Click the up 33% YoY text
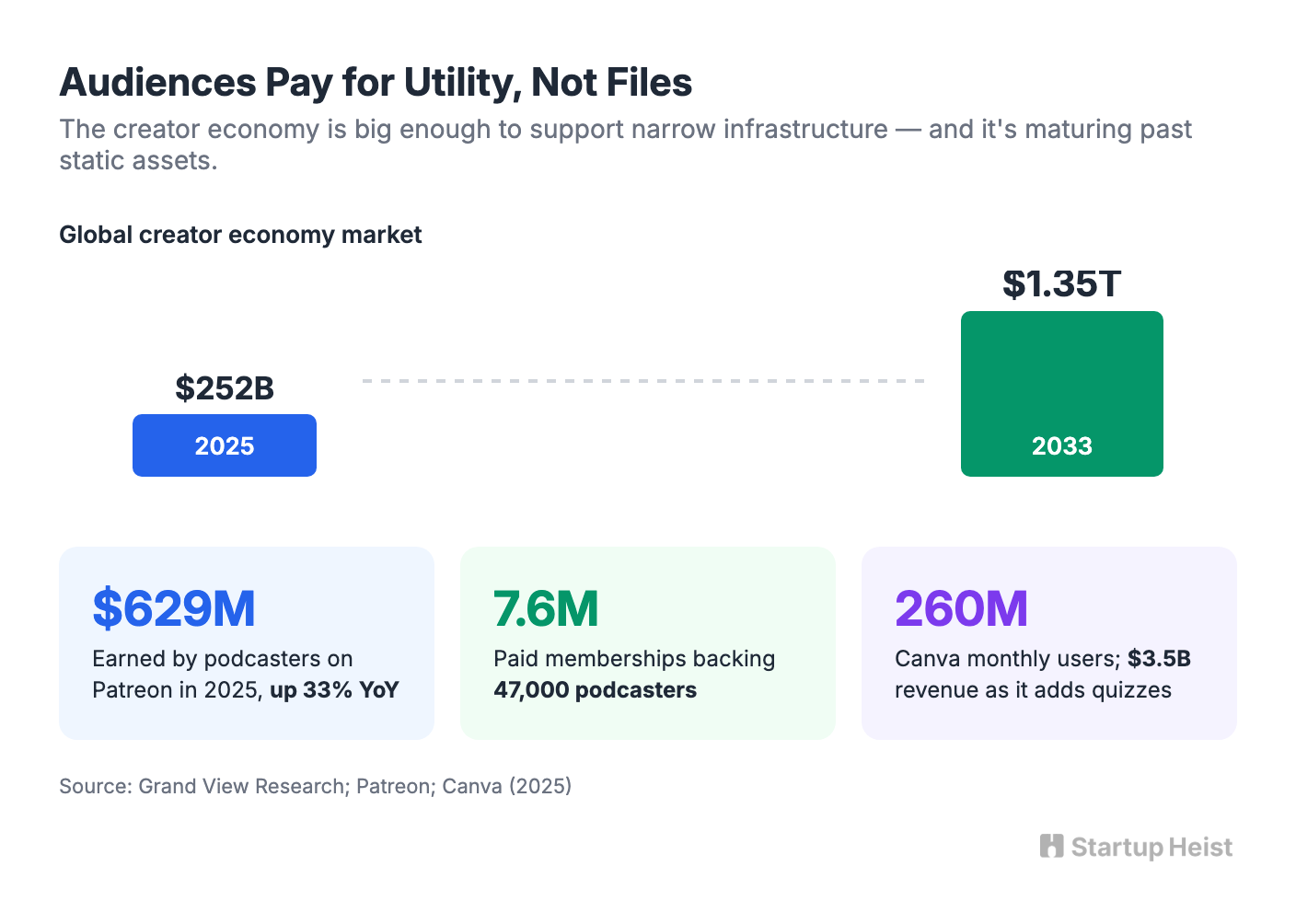The width and height of the screenshot is (1296, 924). (334, 690)
